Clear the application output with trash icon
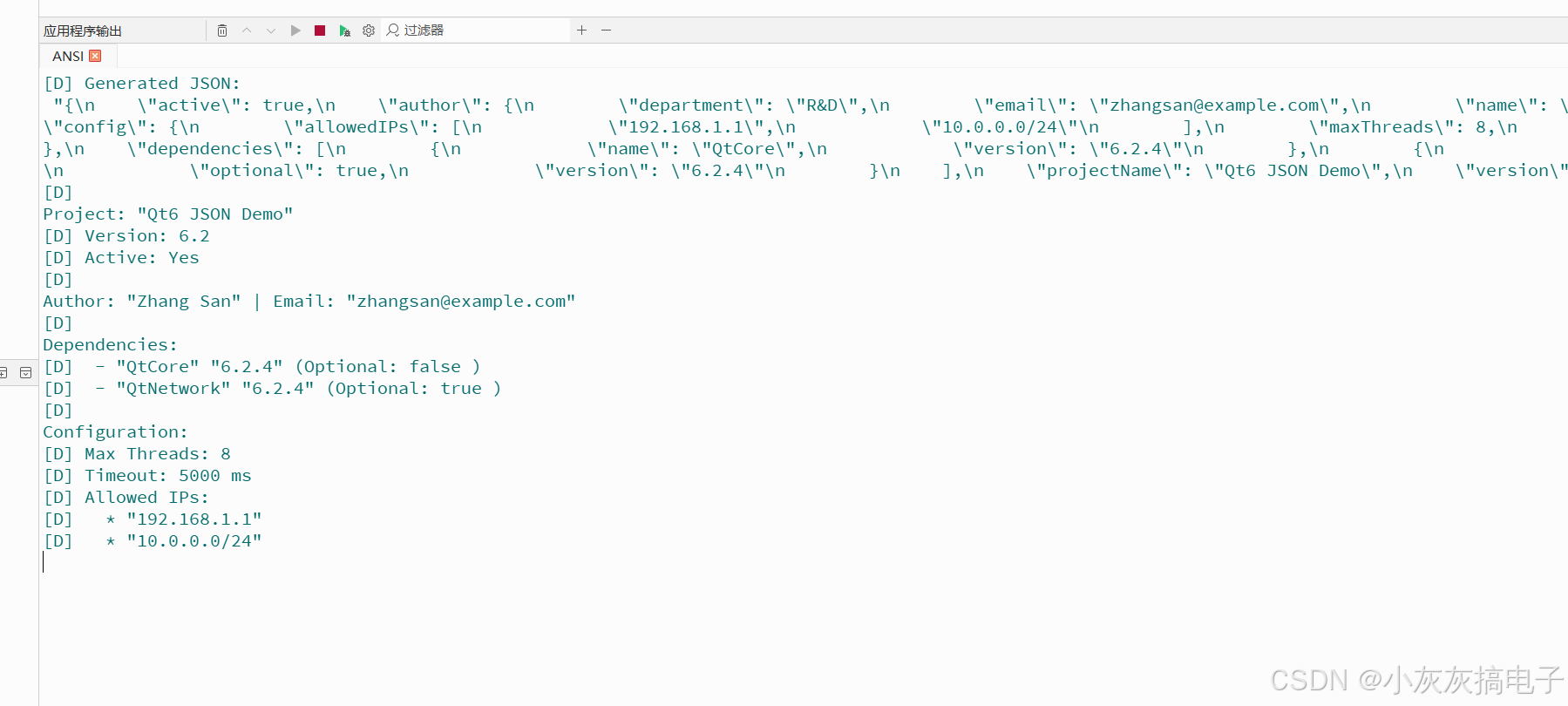The height and width of the screenshot is (706, 1568). click(x=222, y=31)
